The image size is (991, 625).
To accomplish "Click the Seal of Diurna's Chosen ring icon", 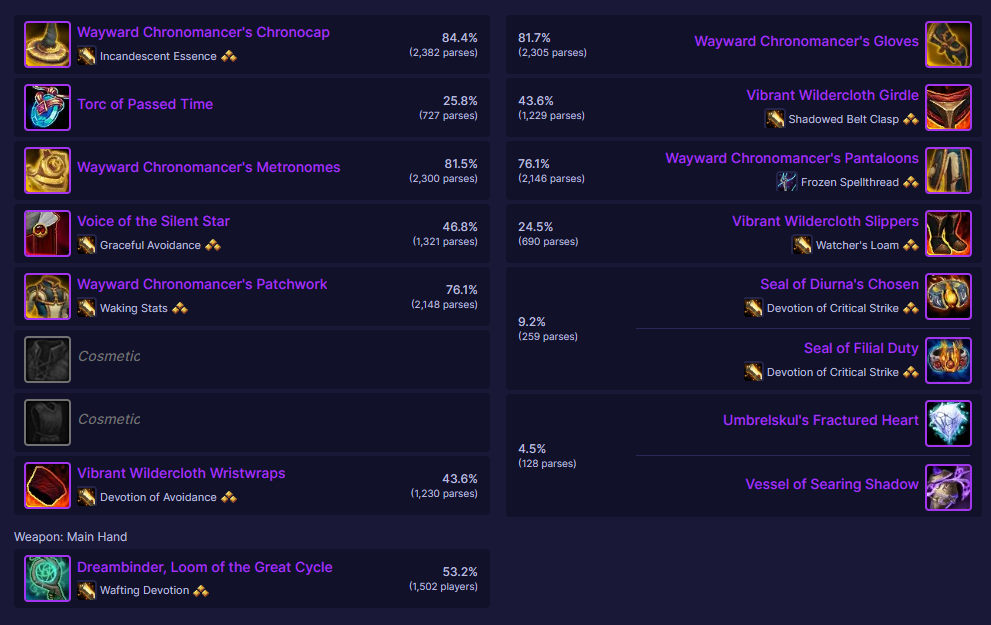I will click(948, 296).
